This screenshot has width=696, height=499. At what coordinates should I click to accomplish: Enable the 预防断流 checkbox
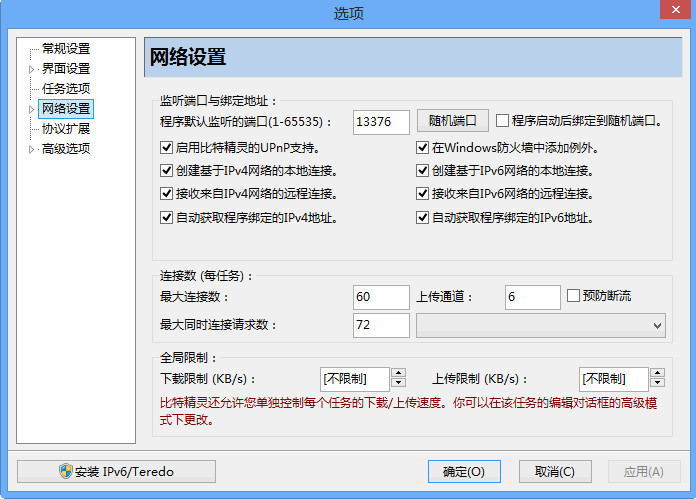tap(573, 296)
